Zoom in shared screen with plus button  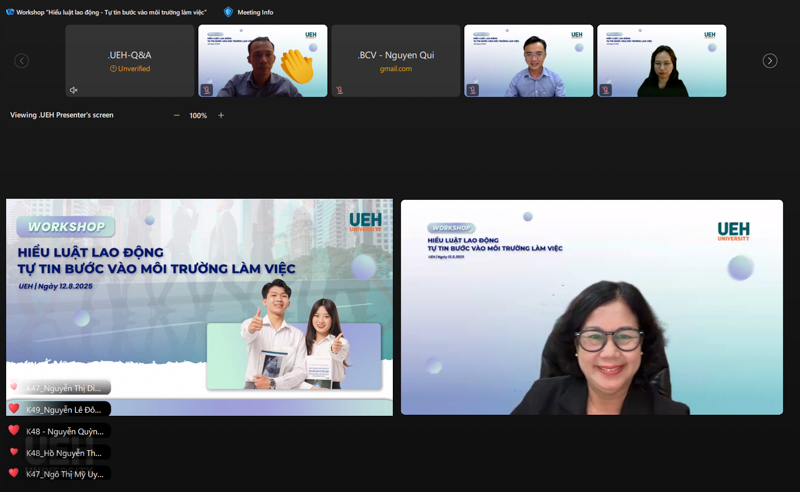point(221,115)
